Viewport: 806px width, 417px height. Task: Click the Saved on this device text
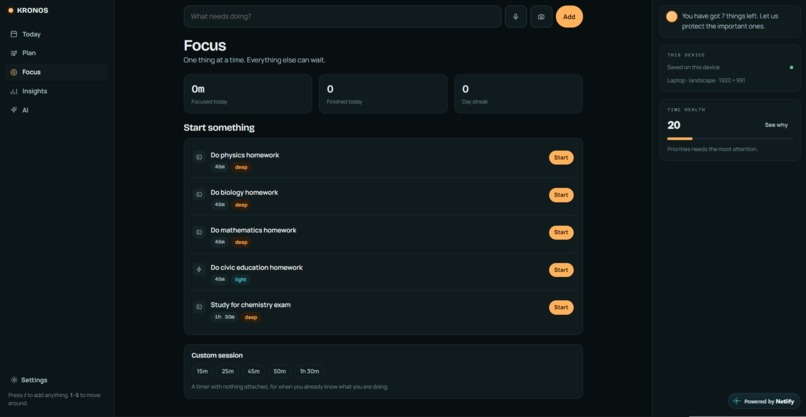(x=693, y=67)
